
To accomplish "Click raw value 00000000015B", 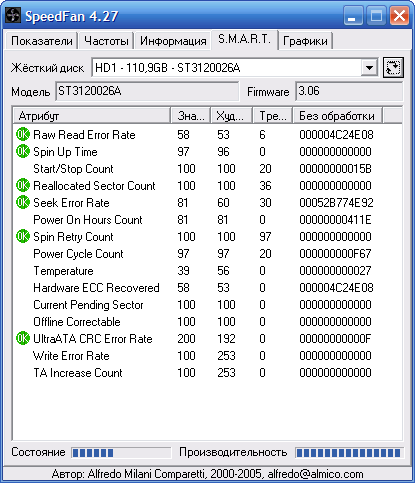I will [x=335, y=169].
